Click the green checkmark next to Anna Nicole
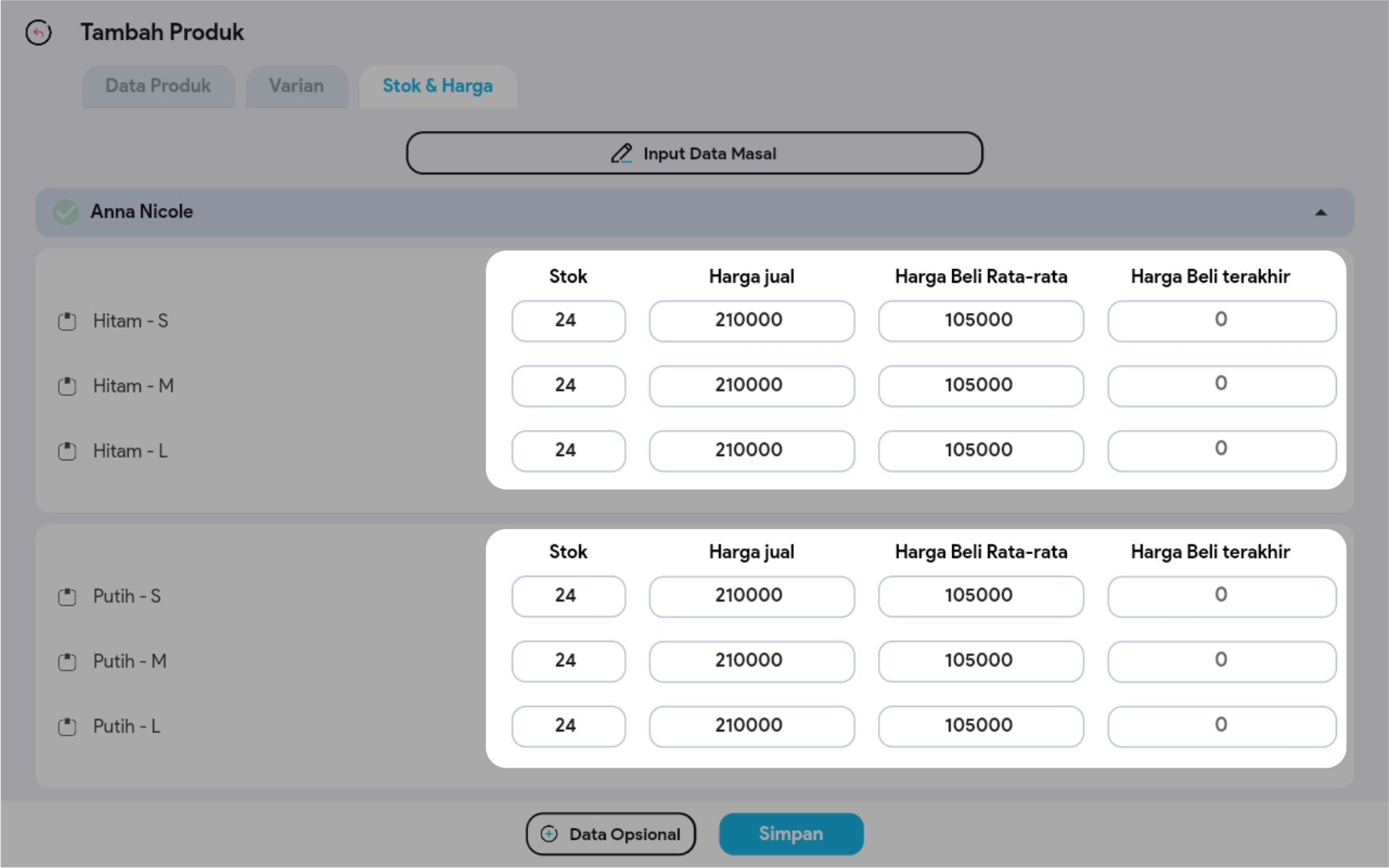This screenshot has width=1389, height=868. click(66, 212)
